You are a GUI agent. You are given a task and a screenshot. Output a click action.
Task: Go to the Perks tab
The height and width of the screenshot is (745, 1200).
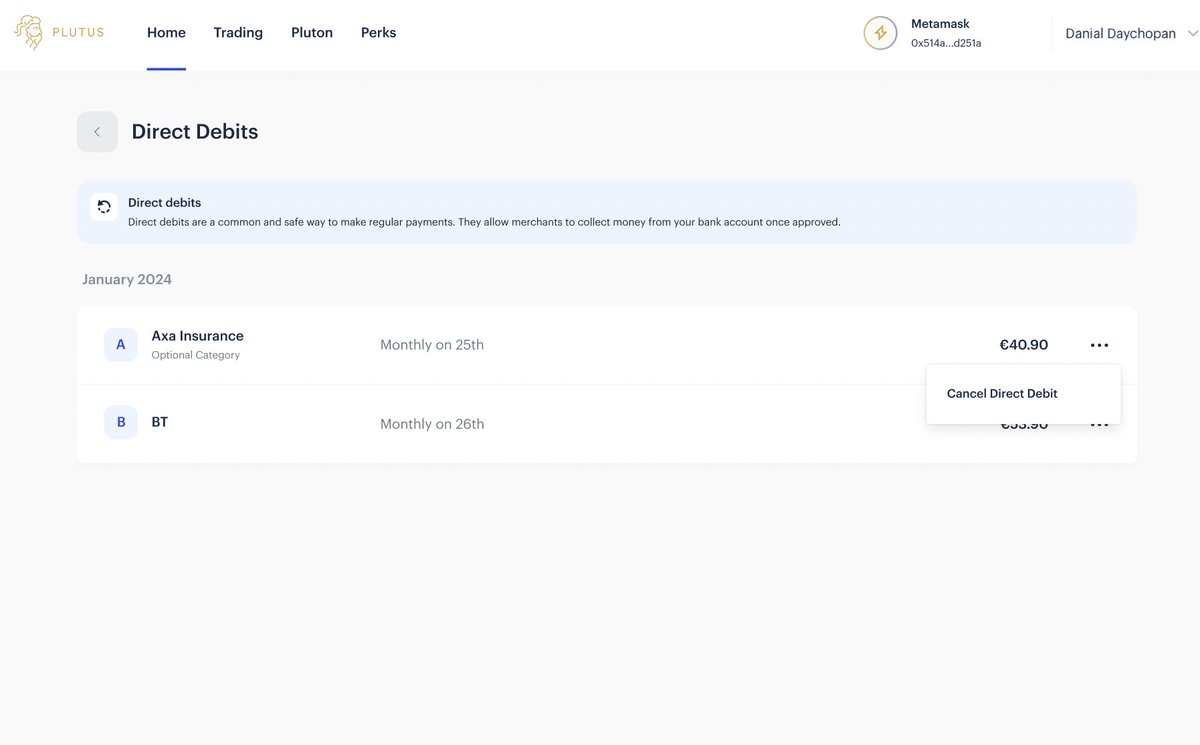pyautogui.click(x=378, y=33)
